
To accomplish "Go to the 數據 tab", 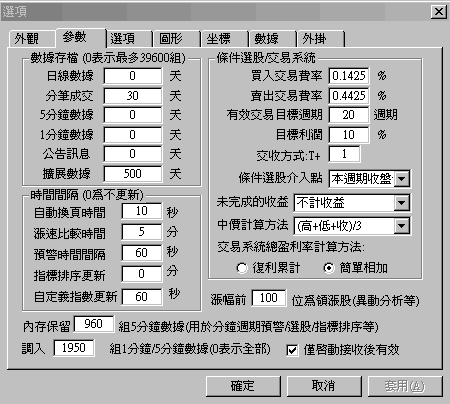I will pos(272,39).
